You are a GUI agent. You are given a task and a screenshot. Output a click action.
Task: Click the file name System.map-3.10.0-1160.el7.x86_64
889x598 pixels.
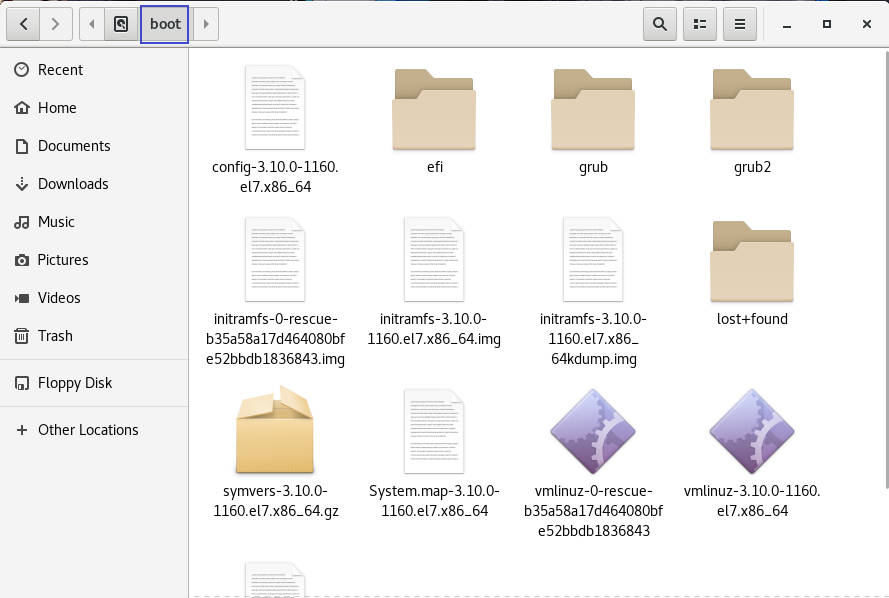(434, 501)
